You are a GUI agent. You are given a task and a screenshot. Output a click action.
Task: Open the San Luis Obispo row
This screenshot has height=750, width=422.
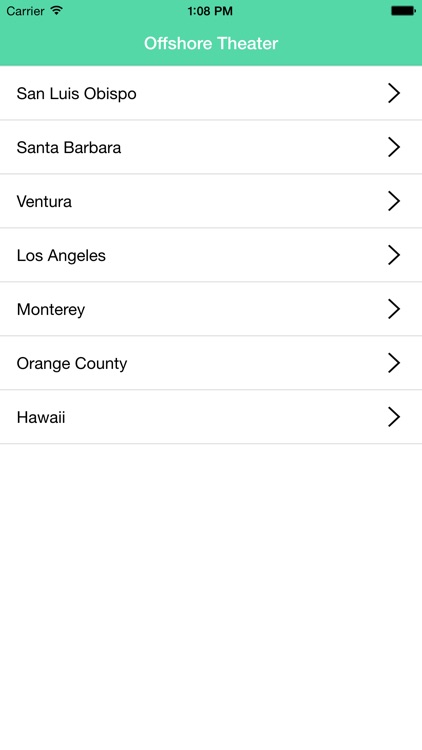(211, 93)
